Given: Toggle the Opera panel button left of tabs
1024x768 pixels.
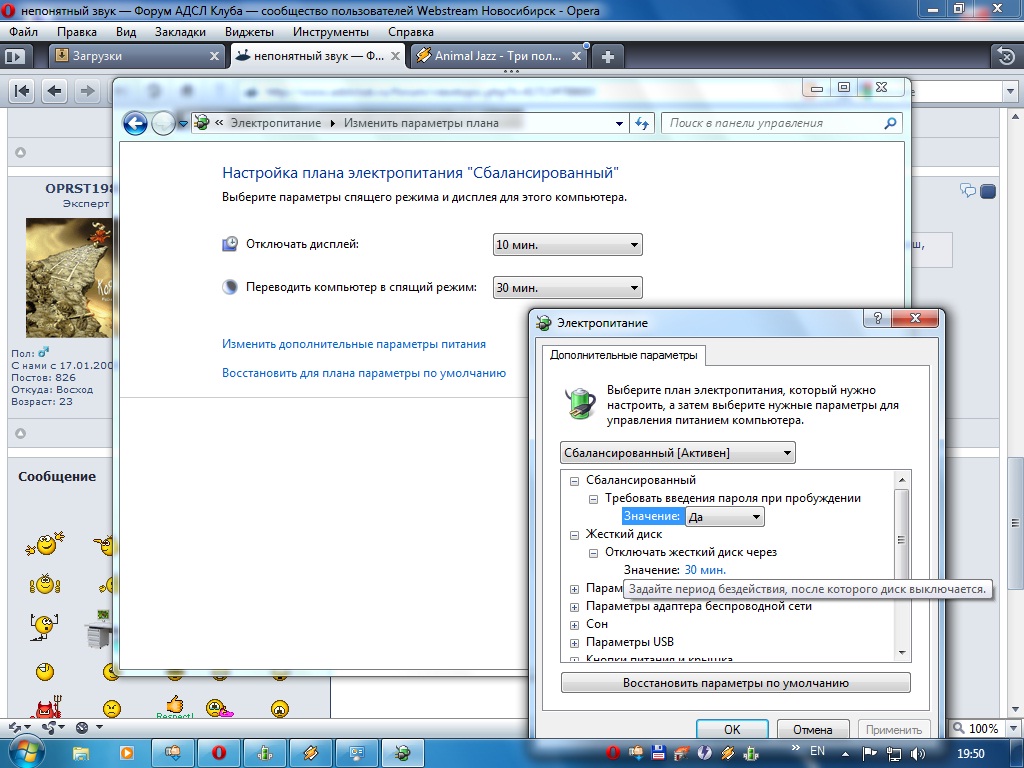Looking at the screenshot, I should coord(15,57).
